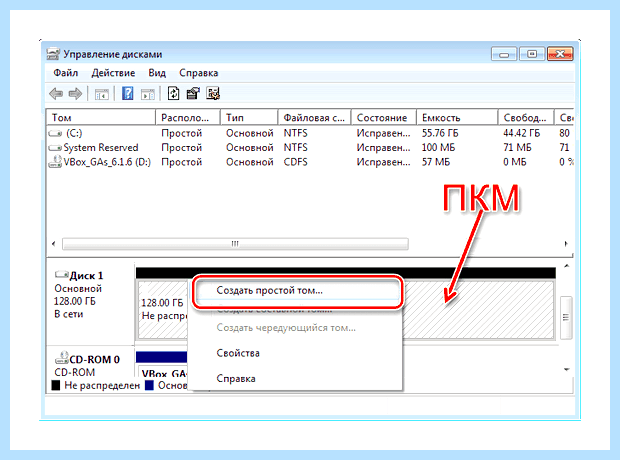The width and height of the screenshot is (620, 460).
Task: Click the Disk Management title bar icon
Action: tap(53, 54)
